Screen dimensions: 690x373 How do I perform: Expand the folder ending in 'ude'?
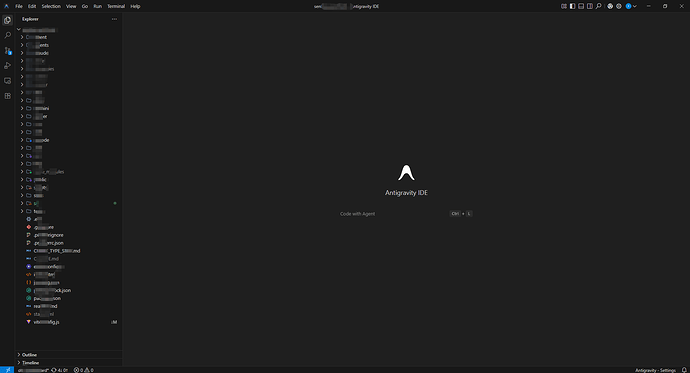[69, 53]
